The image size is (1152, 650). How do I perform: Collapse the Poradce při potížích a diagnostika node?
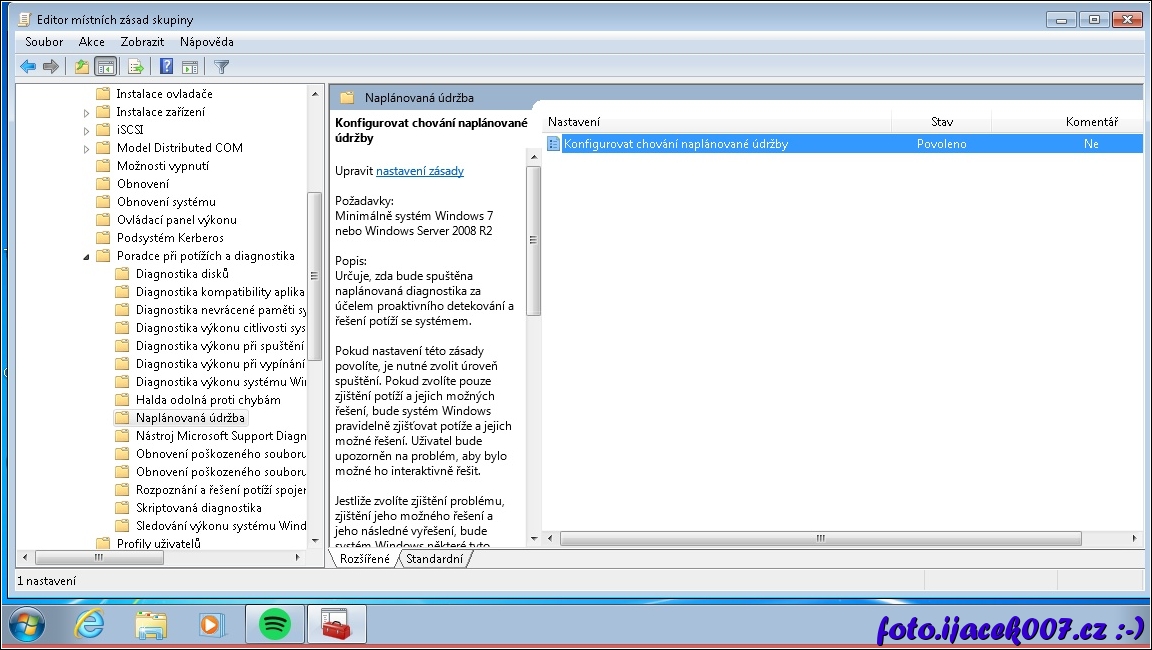tap(87, 256)
